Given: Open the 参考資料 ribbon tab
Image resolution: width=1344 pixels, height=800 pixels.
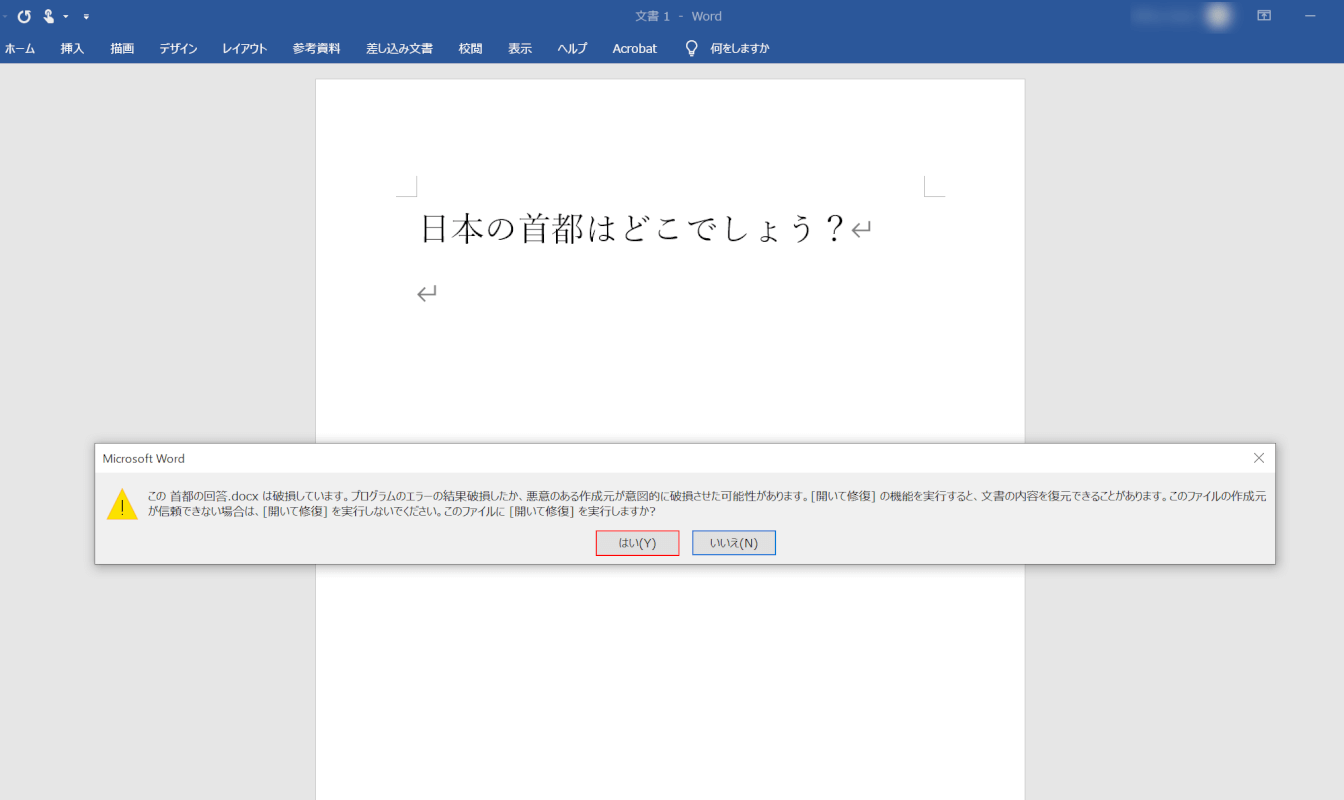Looking at the screenshot, I should coord(316,48).
